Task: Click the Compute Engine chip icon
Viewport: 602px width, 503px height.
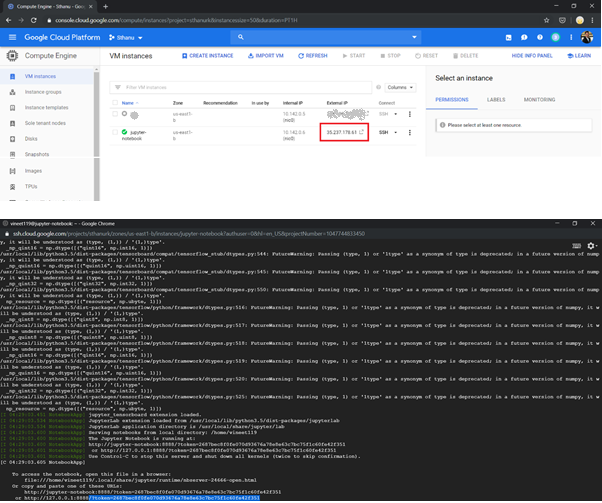Action: (12, 56)
